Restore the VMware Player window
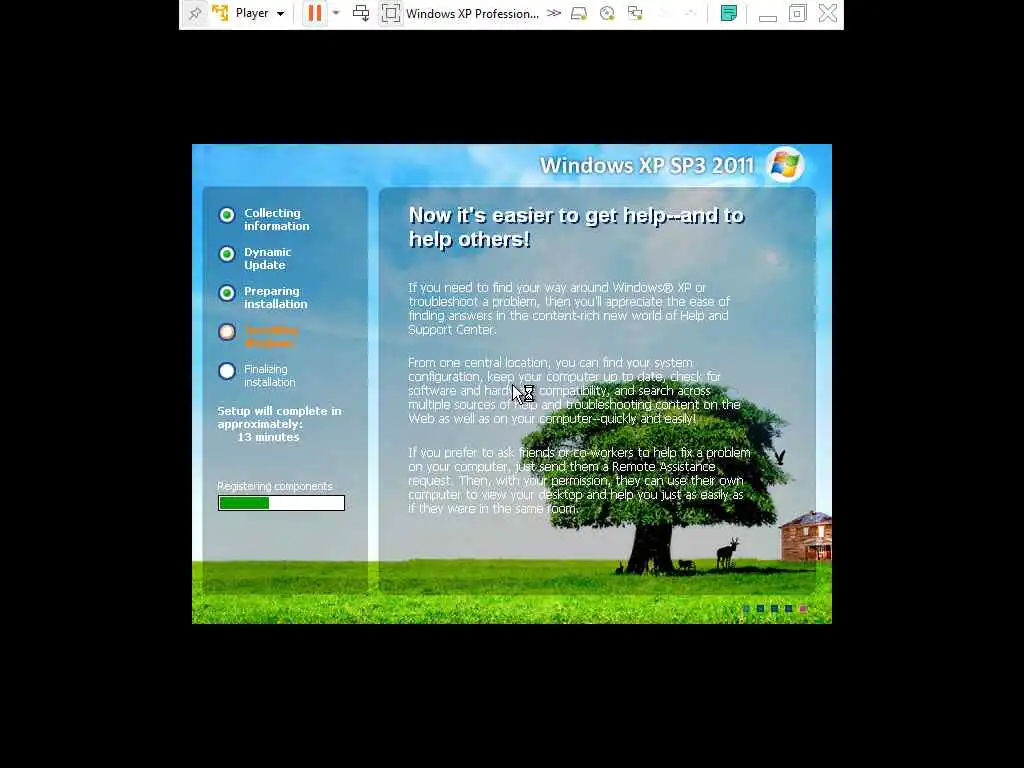 [797, 13]
